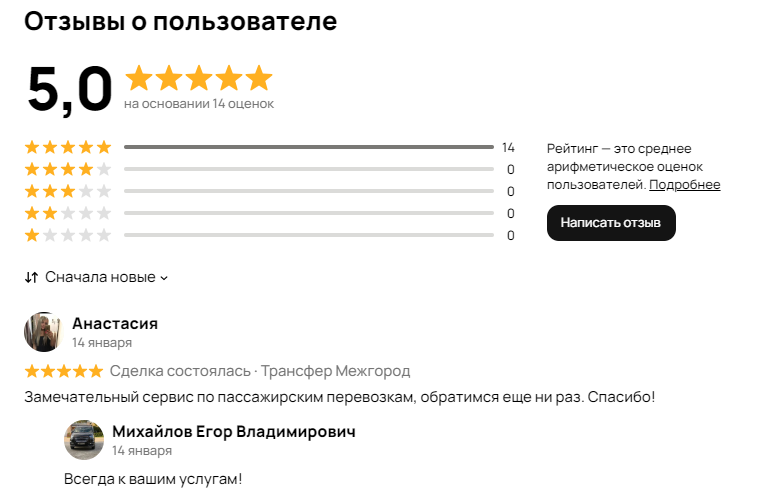
Task: Click the one-star row in rating breakdown
Action: point(270,235)
